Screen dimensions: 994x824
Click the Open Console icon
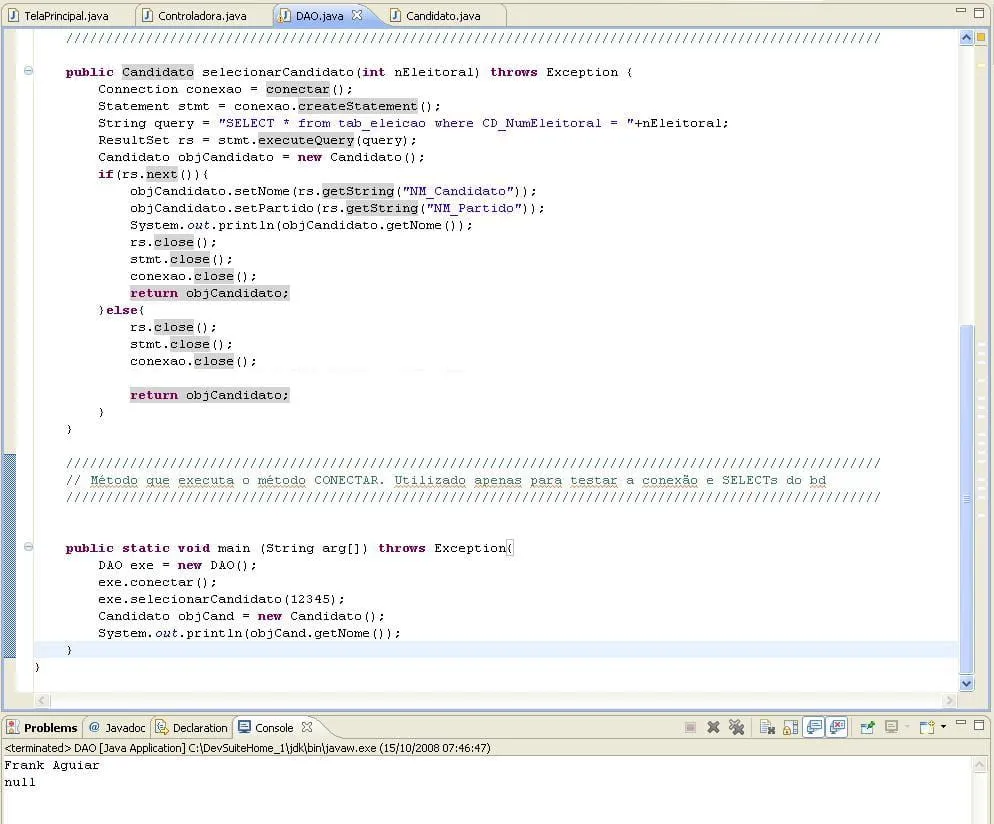[926, 728]
